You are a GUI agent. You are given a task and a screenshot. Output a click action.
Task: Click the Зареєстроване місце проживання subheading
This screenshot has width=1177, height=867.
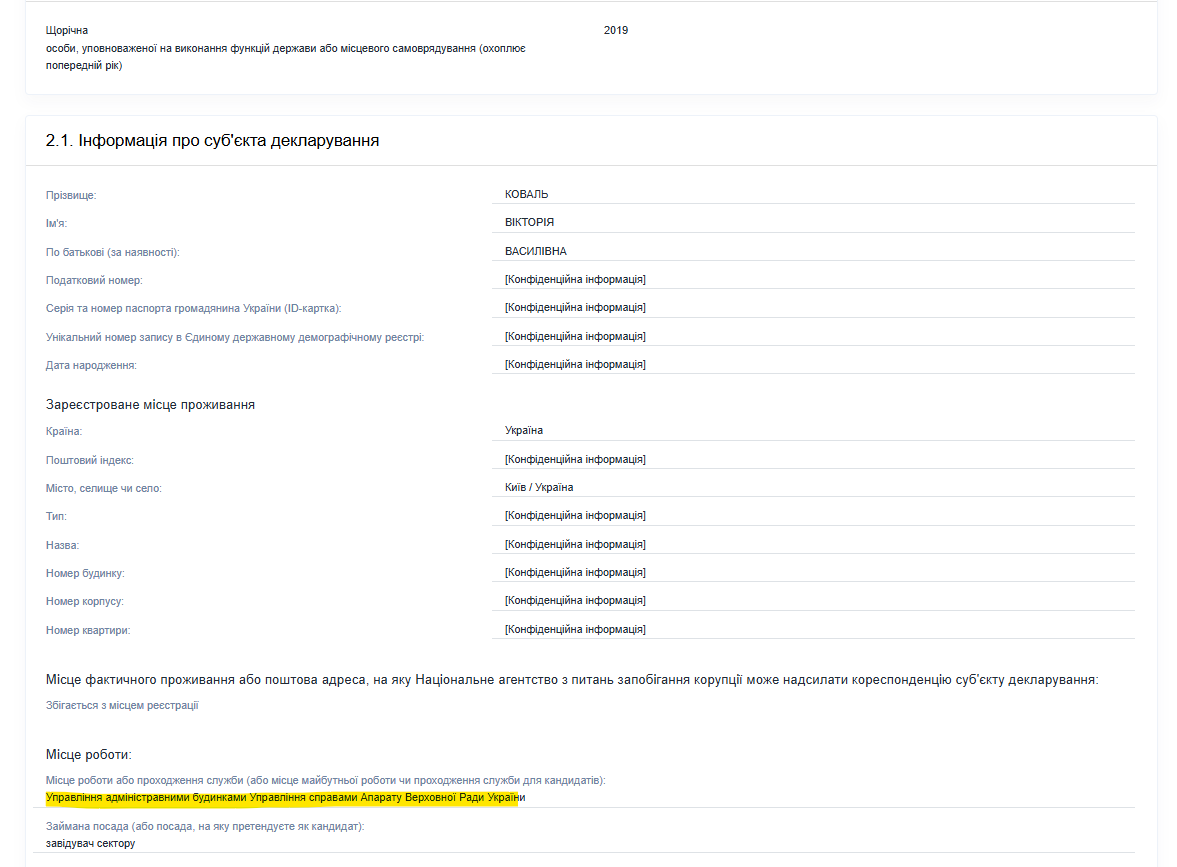(150, 405)
